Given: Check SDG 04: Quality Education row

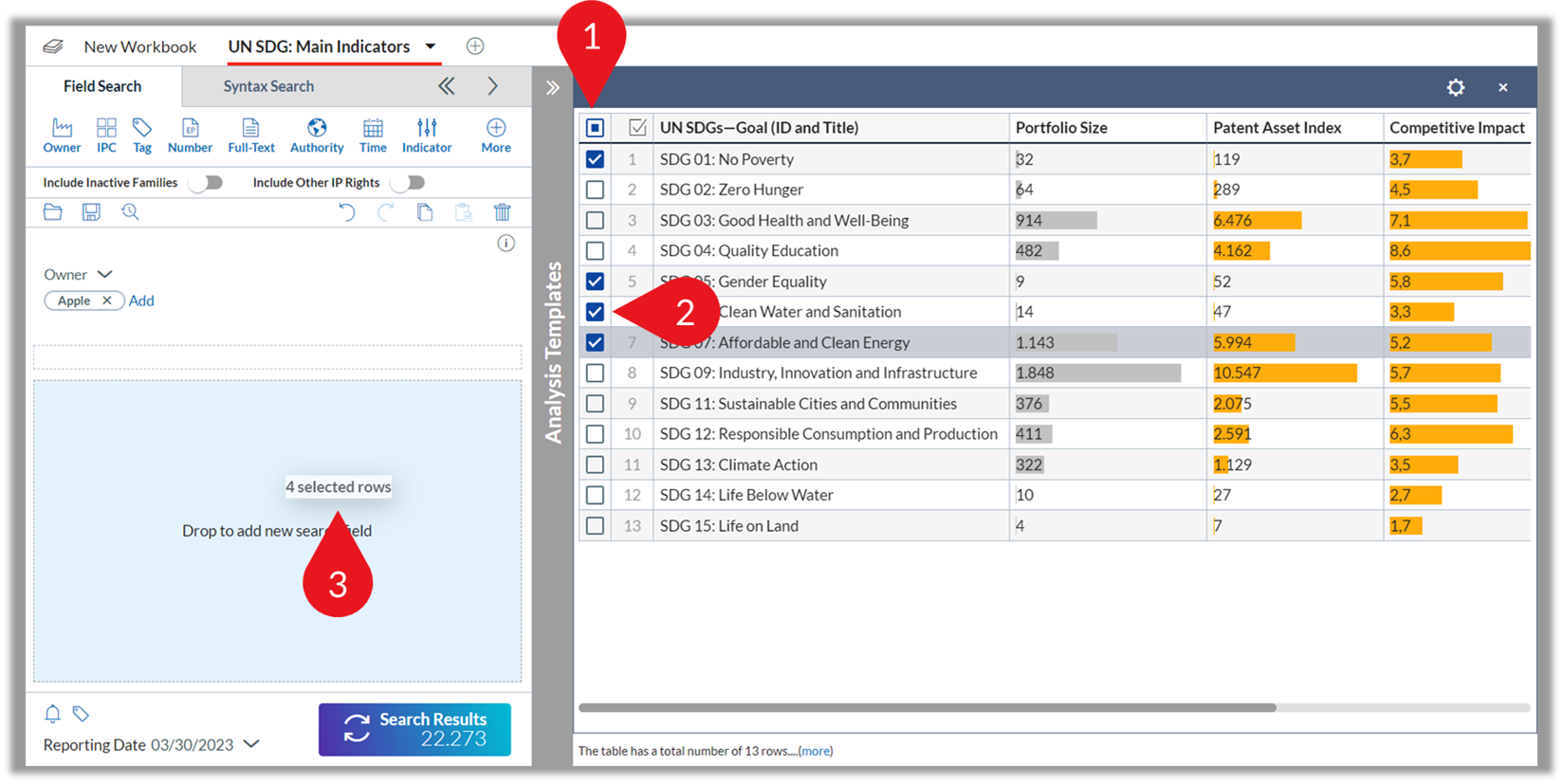Looking at the screenshot, I should pyautogui.click(x=595, y=250).
